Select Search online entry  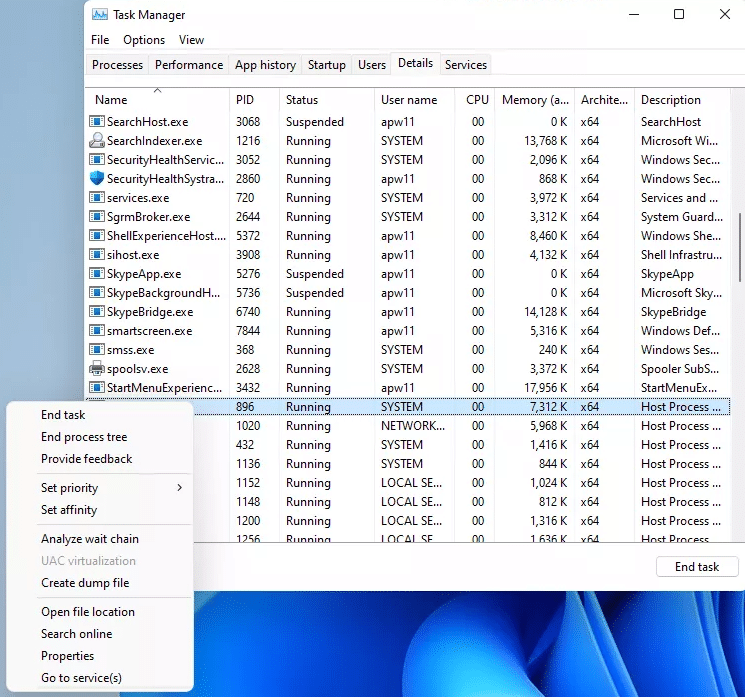(x=76, y=634)
